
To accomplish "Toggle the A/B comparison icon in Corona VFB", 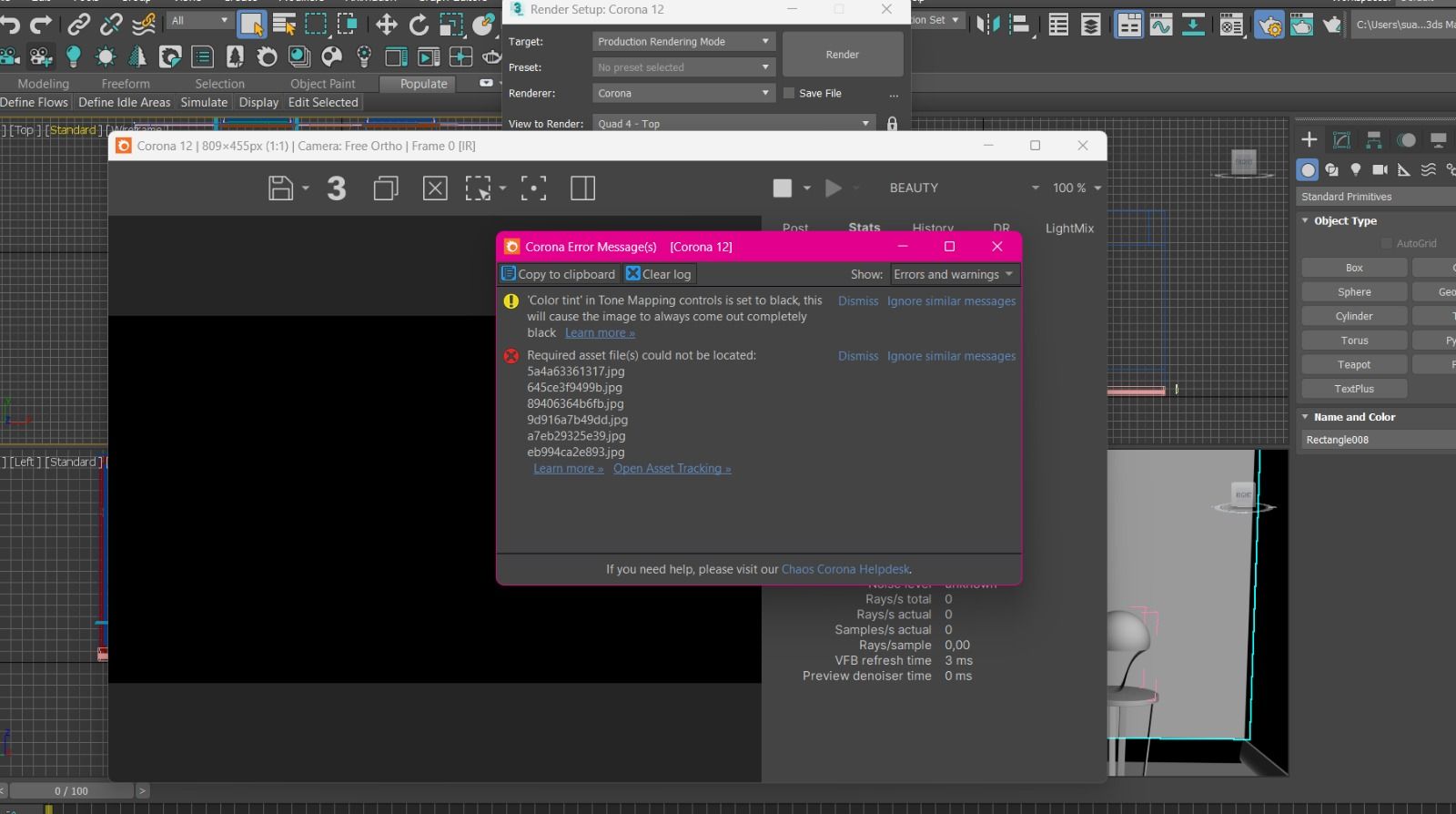I will 582,188.
